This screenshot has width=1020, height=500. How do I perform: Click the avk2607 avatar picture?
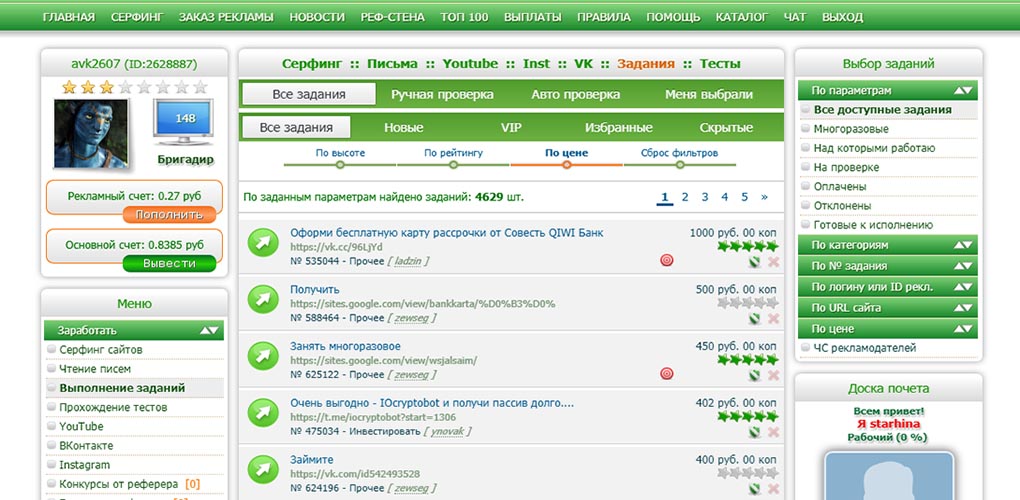[91, 134]
